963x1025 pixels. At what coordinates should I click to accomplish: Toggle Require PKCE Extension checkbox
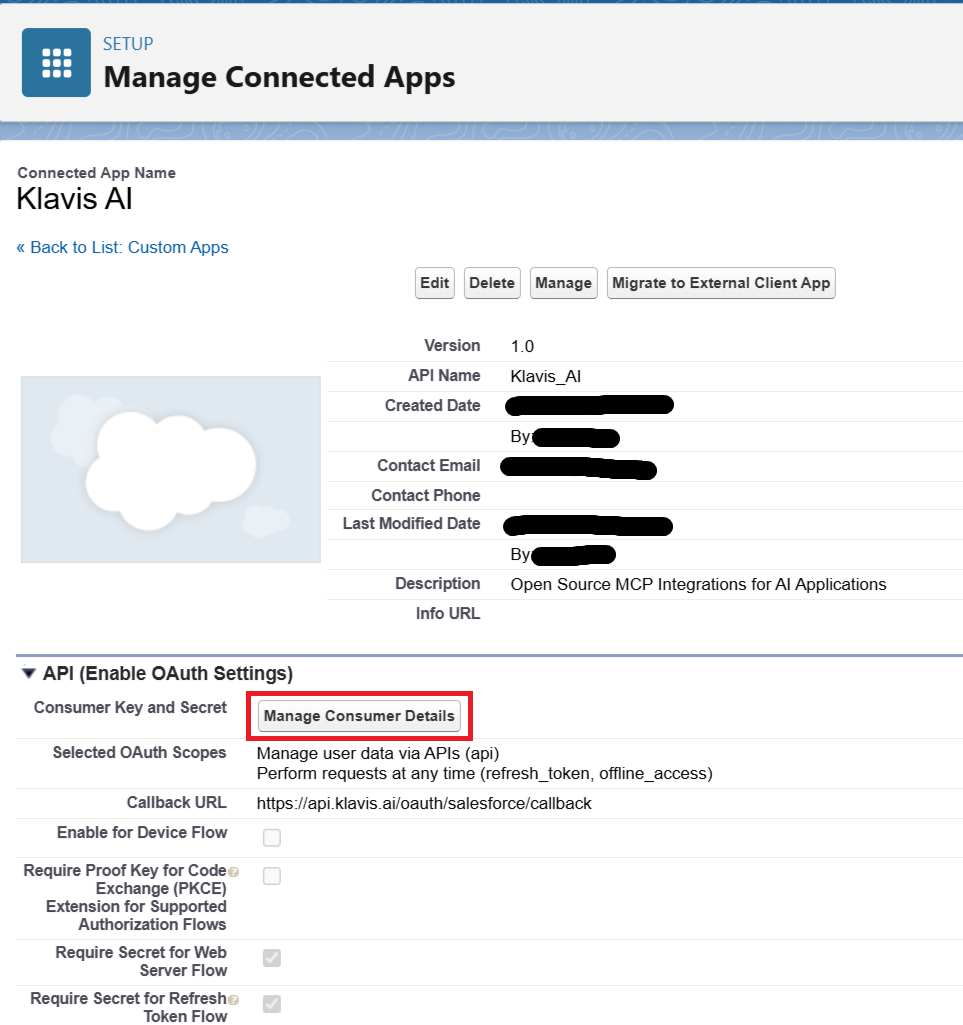pyautogui.click(x=272, y=876)
